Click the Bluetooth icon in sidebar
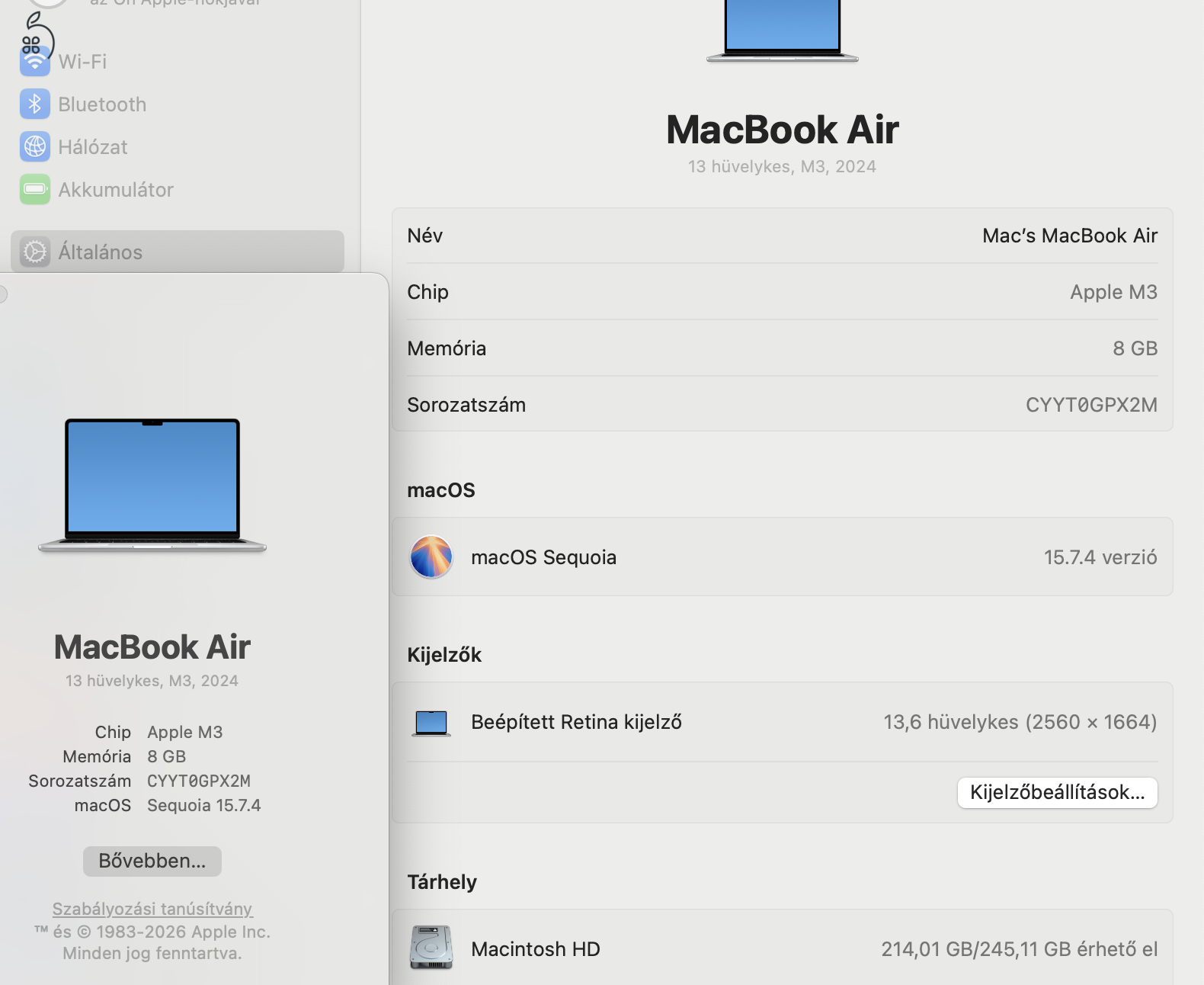 pos(35,104)
